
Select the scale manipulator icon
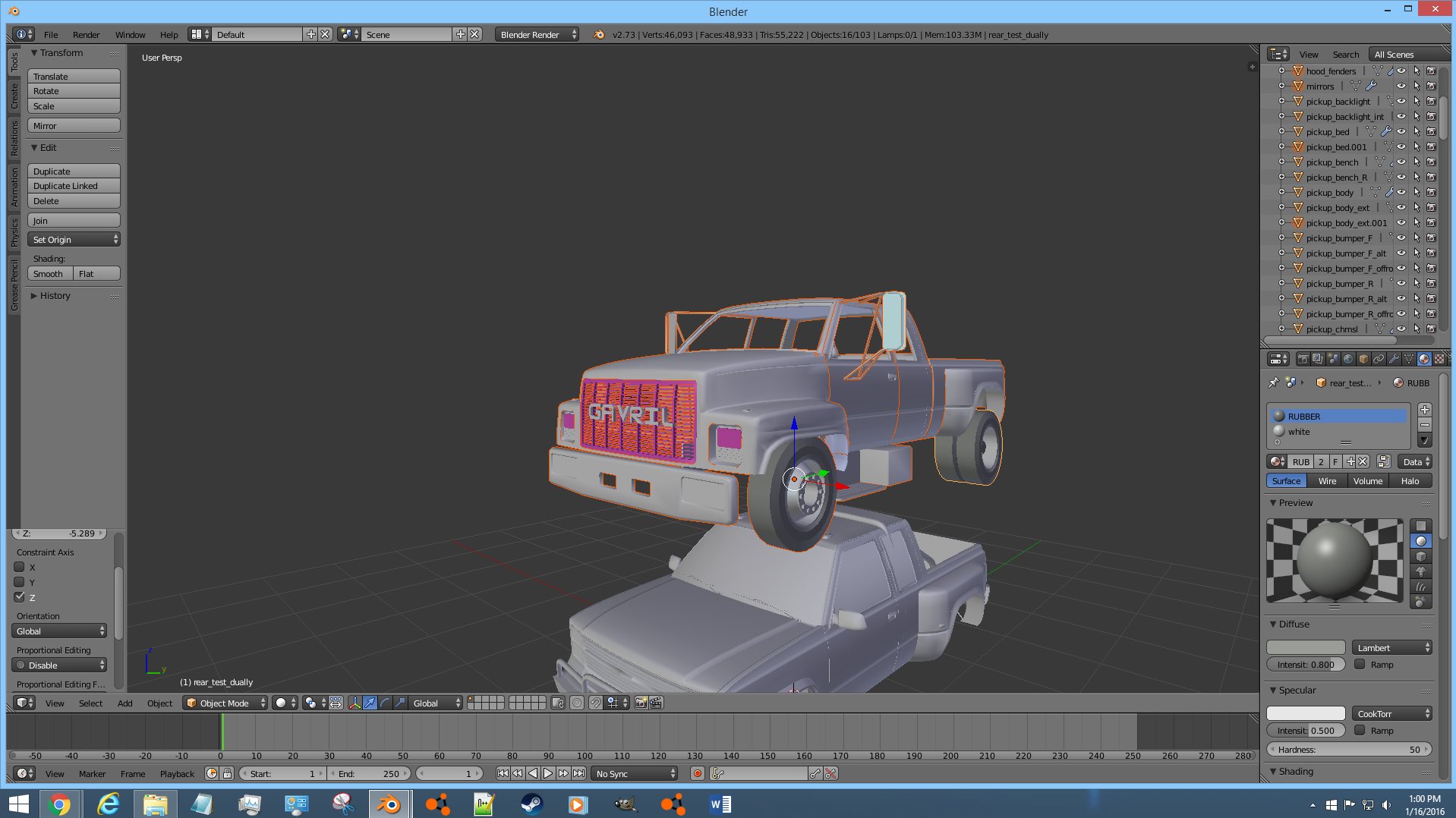(x=400, y=703)
